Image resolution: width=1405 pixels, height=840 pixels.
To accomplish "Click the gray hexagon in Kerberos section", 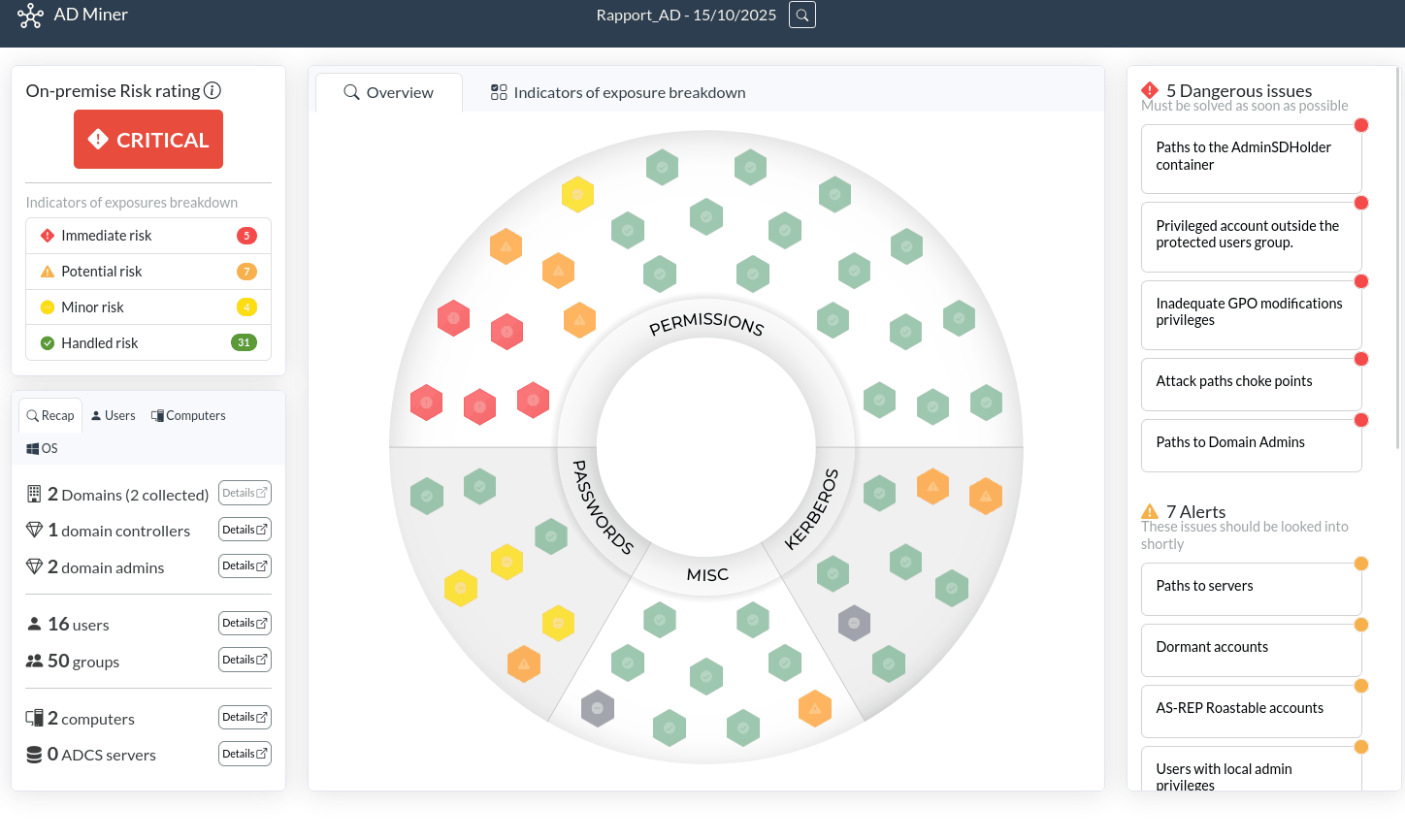I will pos(854,623).
